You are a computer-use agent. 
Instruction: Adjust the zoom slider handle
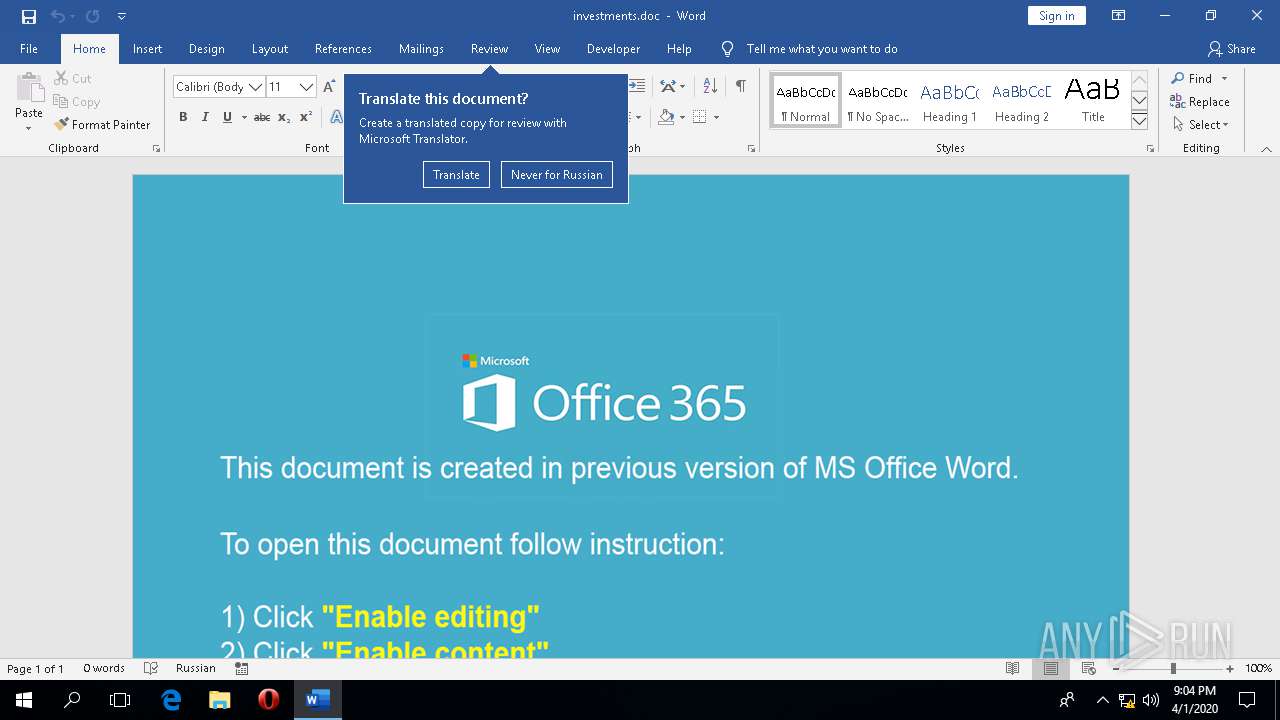click(x=1173, y=669)
